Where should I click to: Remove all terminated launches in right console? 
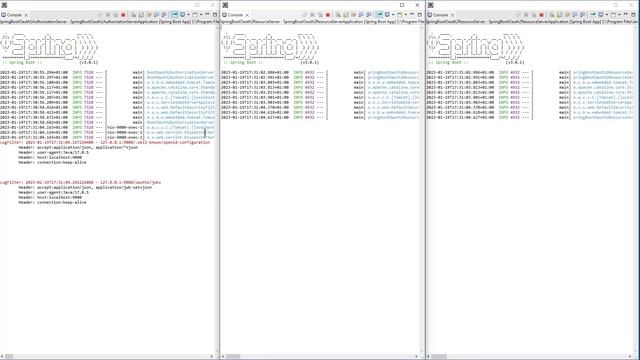[534, 15]
